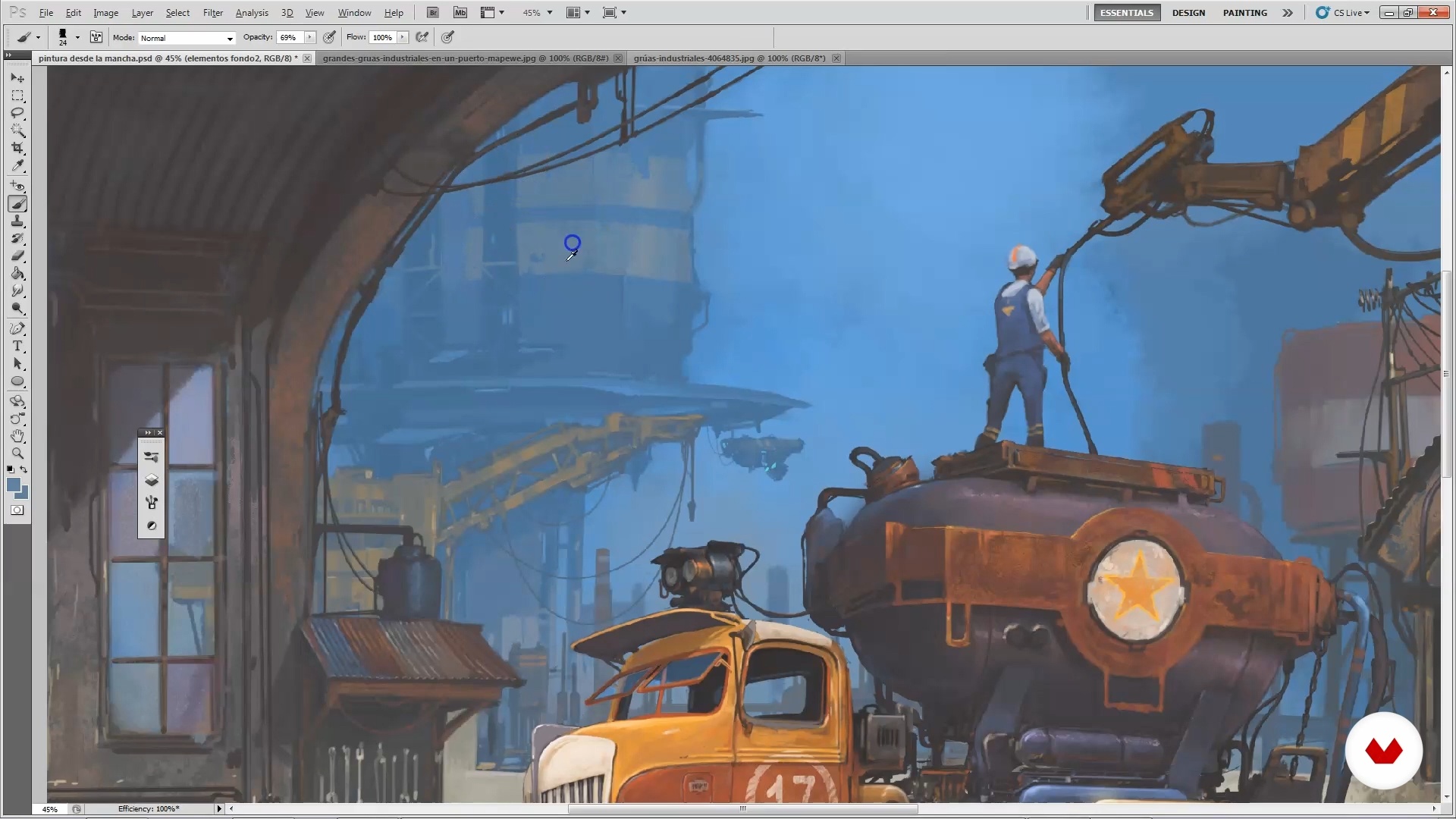Screen dimensions: 1456x819
Task: Open the CS Live dropdown
Action: [1342, 13]
